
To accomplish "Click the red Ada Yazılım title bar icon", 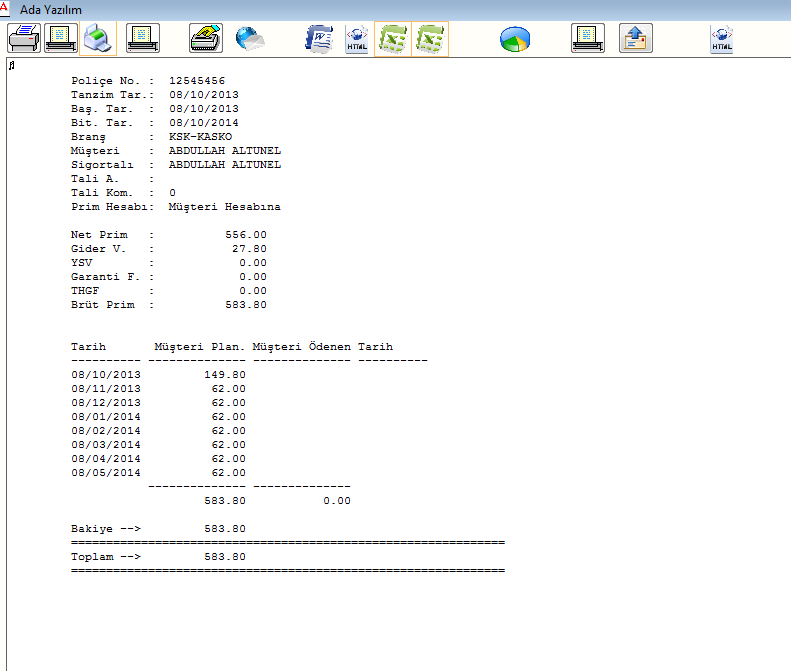I will click(6, 8).
